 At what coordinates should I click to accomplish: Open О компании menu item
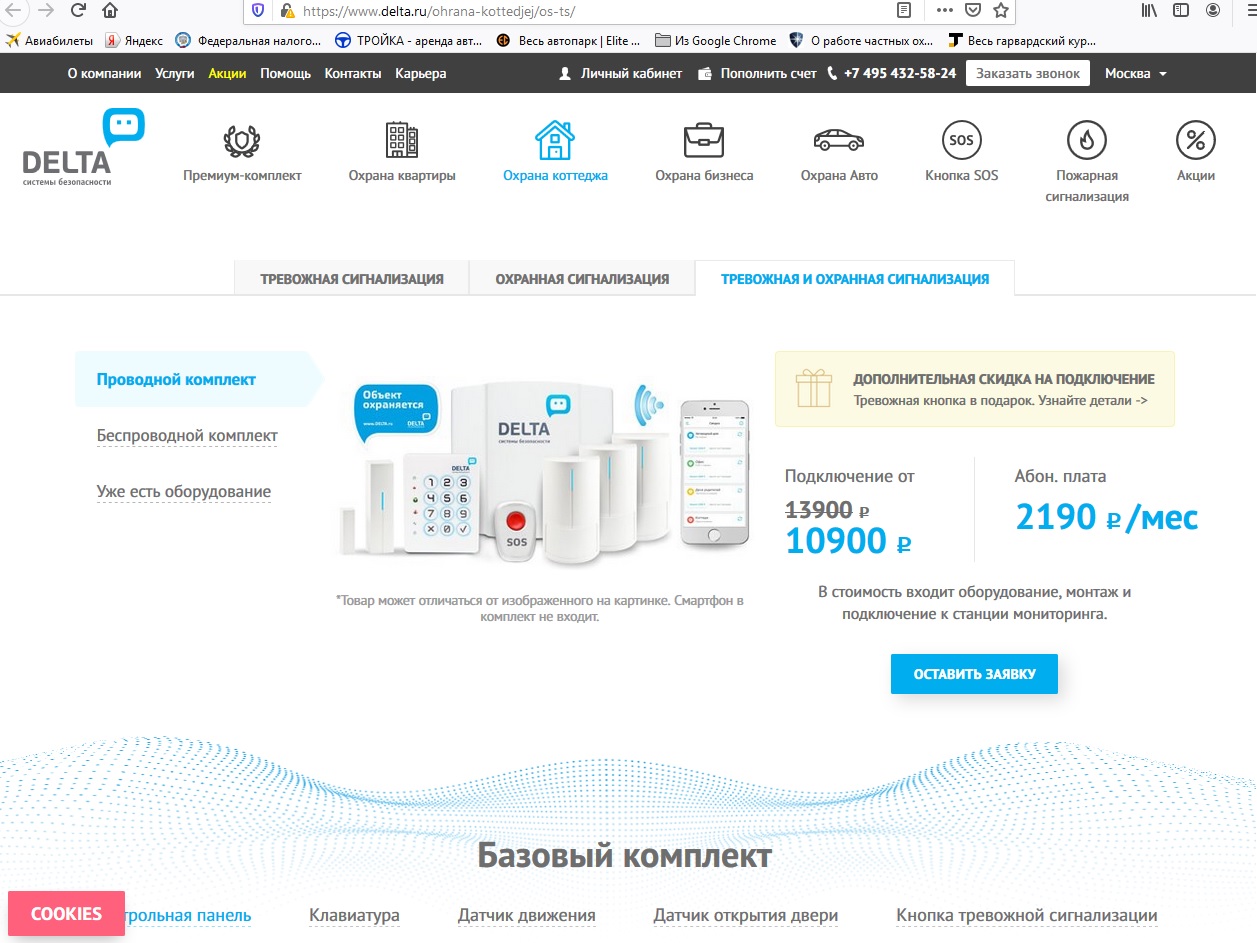105,74
